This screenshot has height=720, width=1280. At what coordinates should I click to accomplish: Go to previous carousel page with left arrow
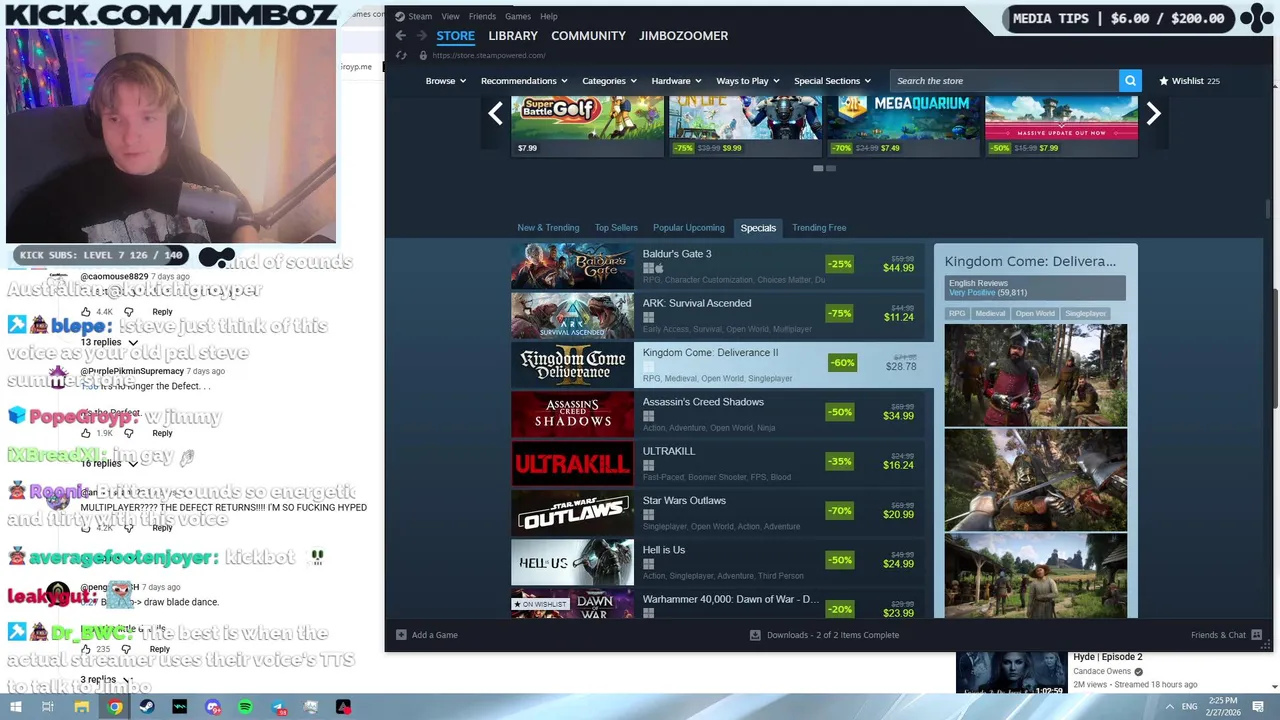(x=495, y=114)
